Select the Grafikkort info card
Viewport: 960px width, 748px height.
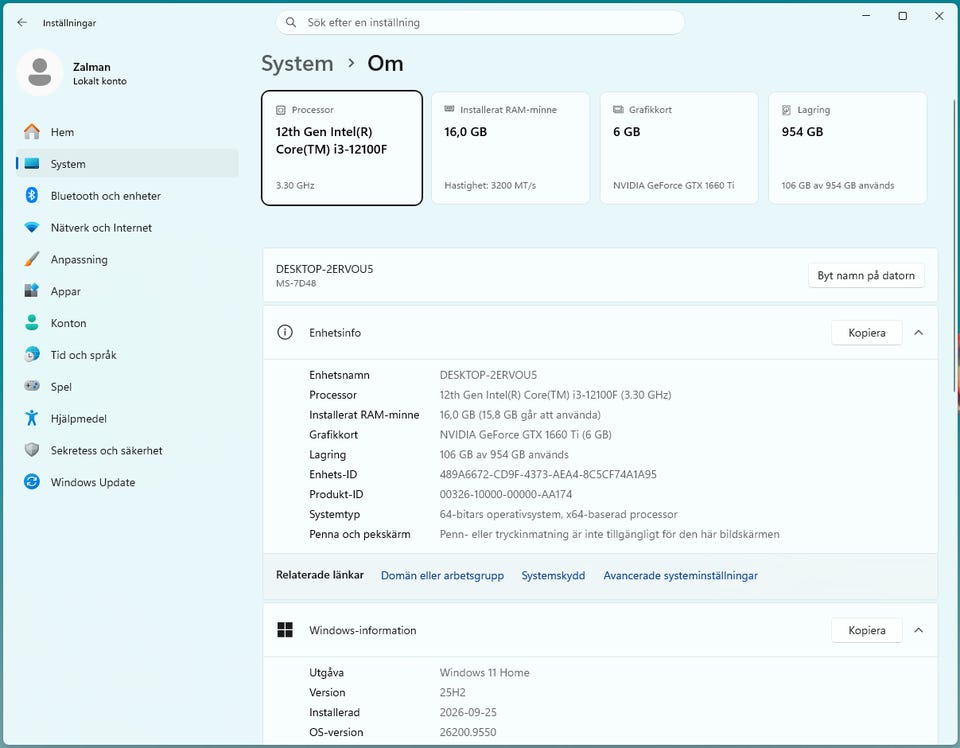(x=679, y=148)
